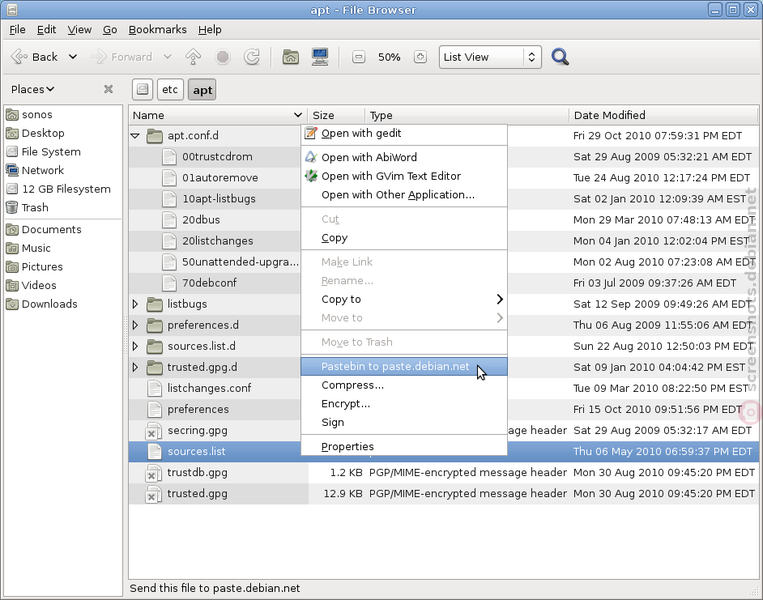Screen dimensions: 763x600
Task: Select the listchanges.conf file
Action: 209,388
